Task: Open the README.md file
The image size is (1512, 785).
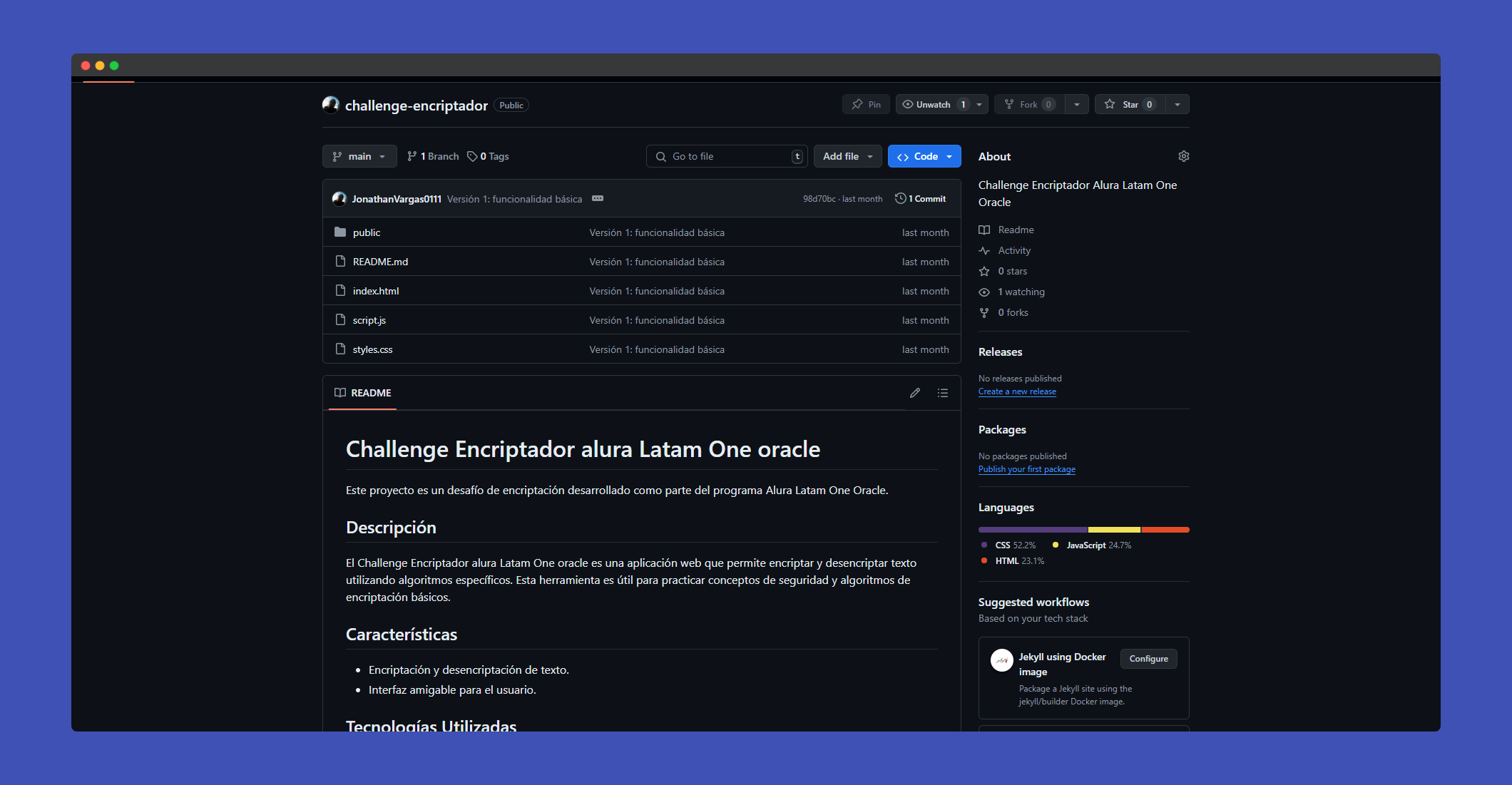Action: (x=380, y=262)
